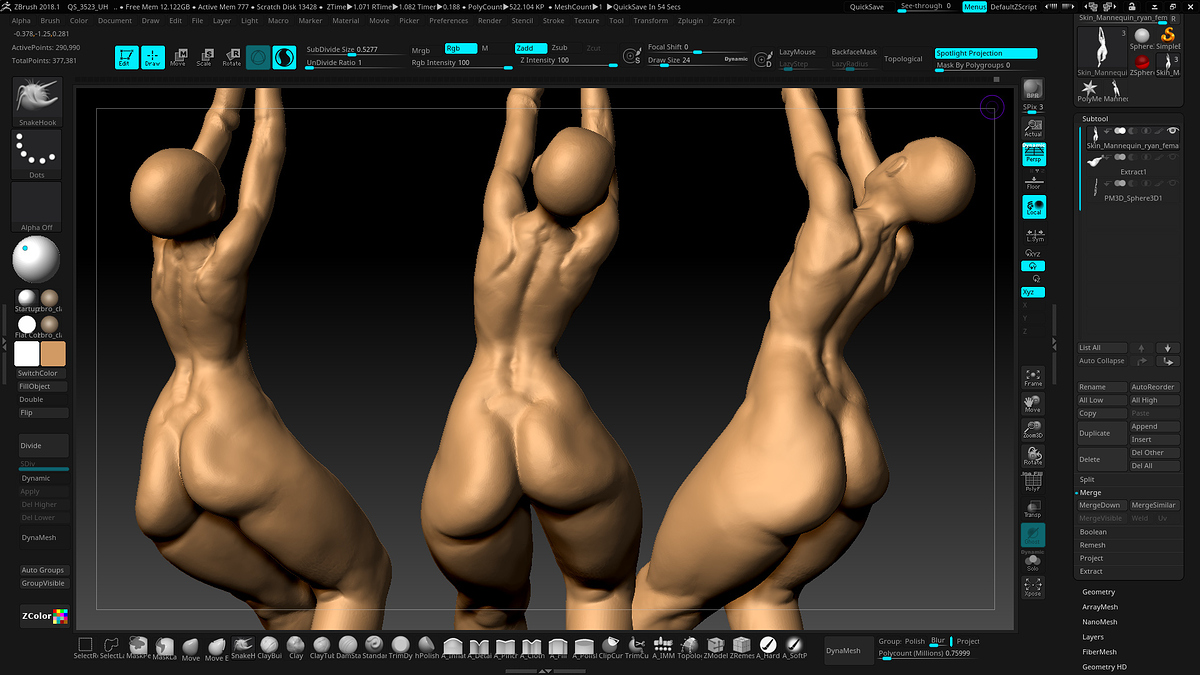
Task: Expand the ArrayMesh subpalette
Action: tap(1100, 607)
